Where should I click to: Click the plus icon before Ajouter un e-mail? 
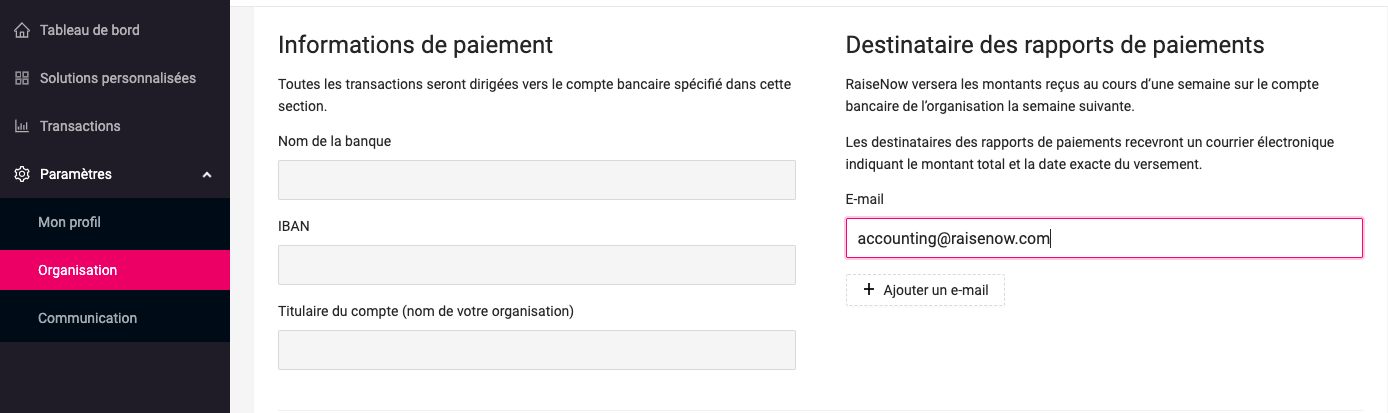[868, 290]
